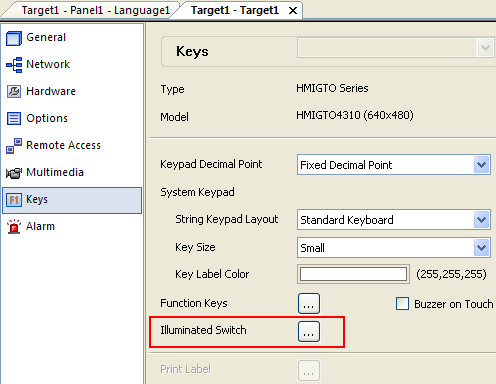The height and width of the screenshot is (384, 496).
Task: Pick the Key Label Color swatch
Action: tap(353, 274)
